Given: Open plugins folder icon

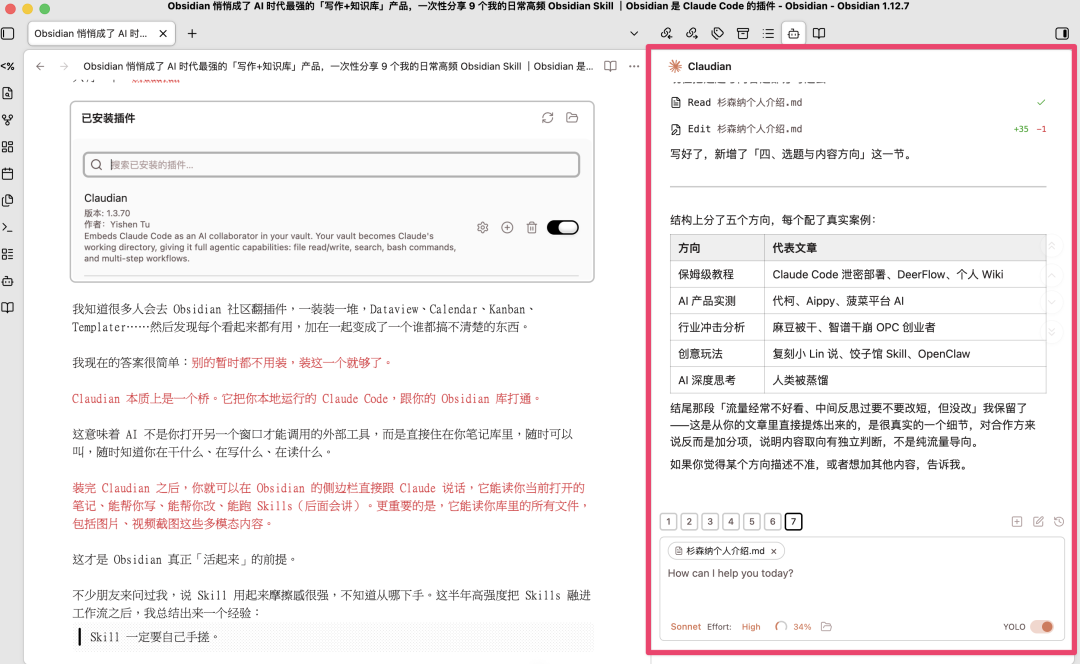Looking at the screenshot, I should 572,118.
